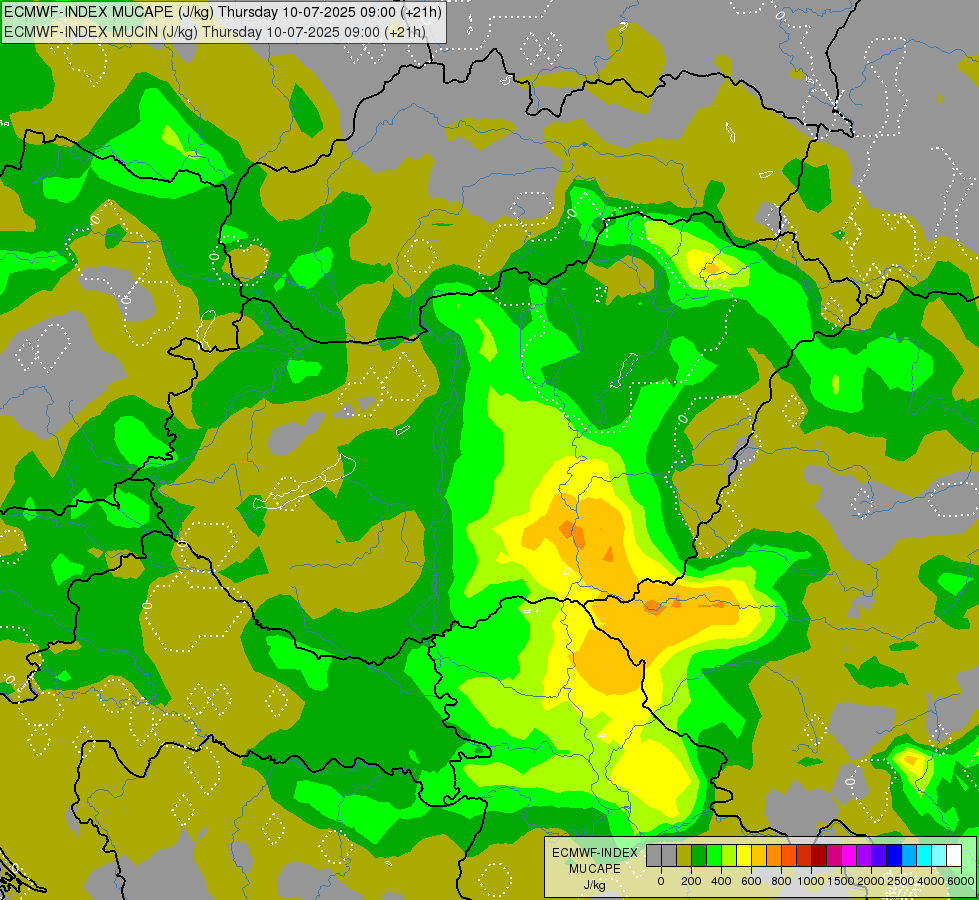
Task: Select the cyan legend swatch before 4000
Action: pos(925,855)
